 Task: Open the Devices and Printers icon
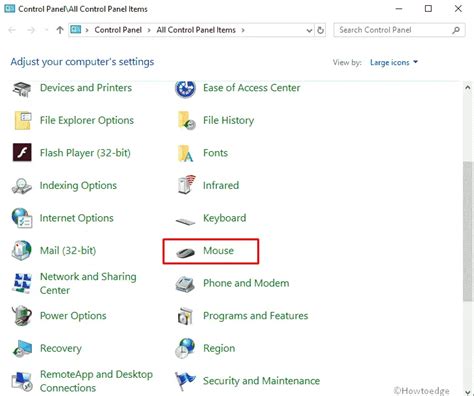[22, 89]
